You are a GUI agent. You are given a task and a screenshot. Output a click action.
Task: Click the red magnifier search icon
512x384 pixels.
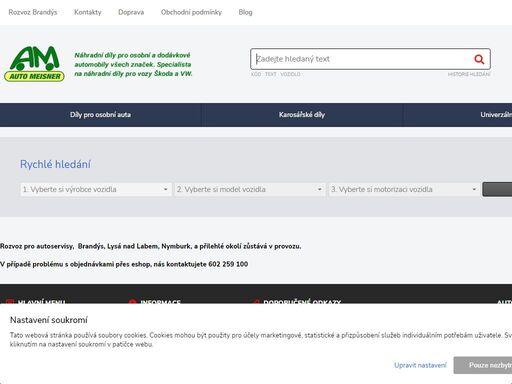479,59
